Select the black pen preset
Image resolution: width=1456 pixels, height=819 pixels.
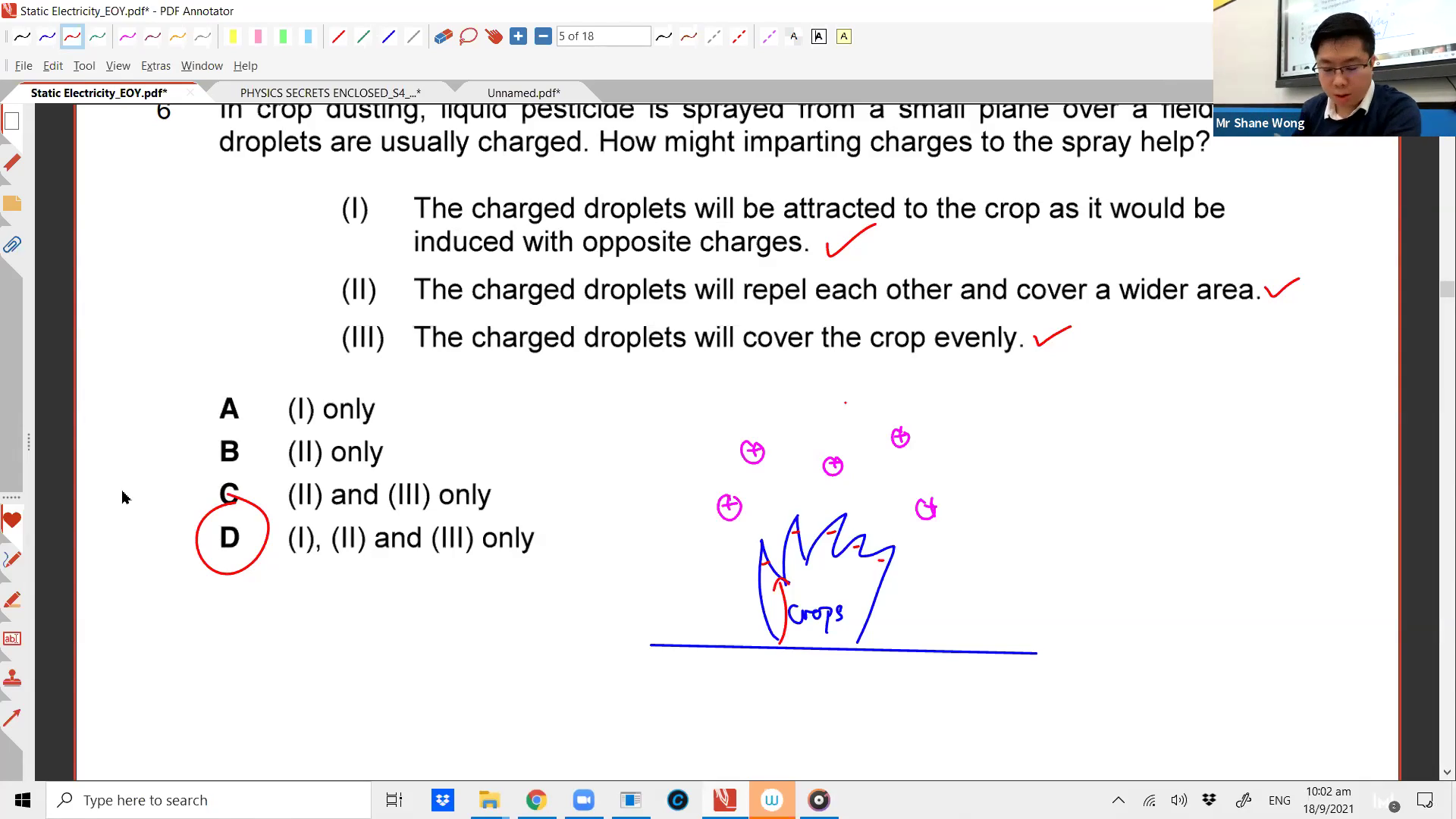(22, 36)
